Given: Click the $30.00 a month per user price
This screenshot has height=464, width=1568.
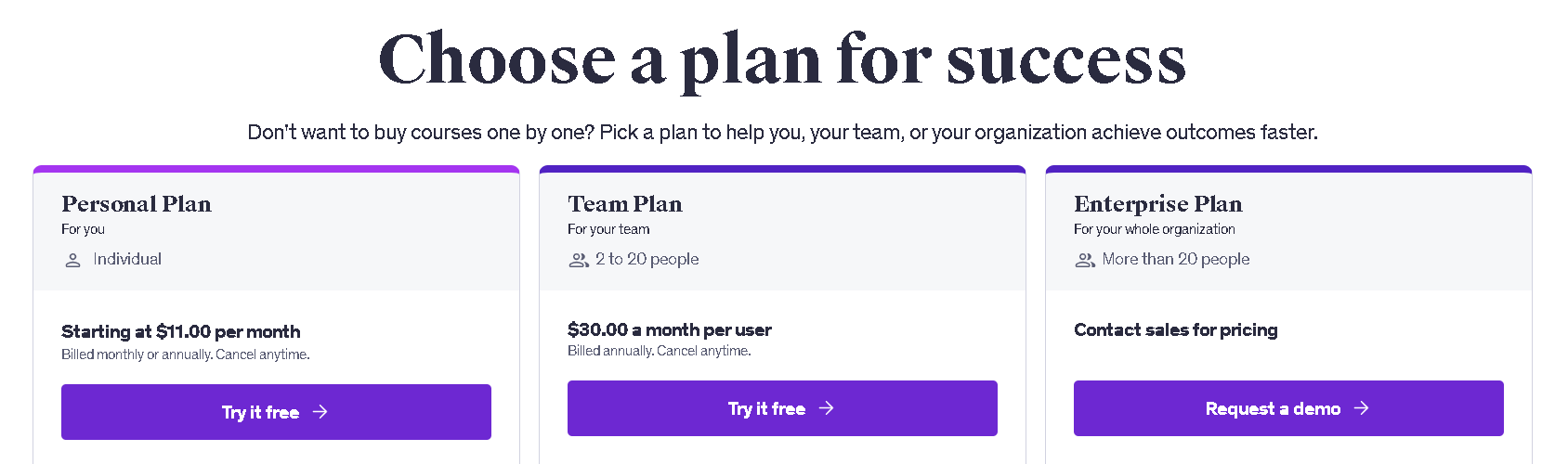Looking at the screenshot, I should 670,329.
